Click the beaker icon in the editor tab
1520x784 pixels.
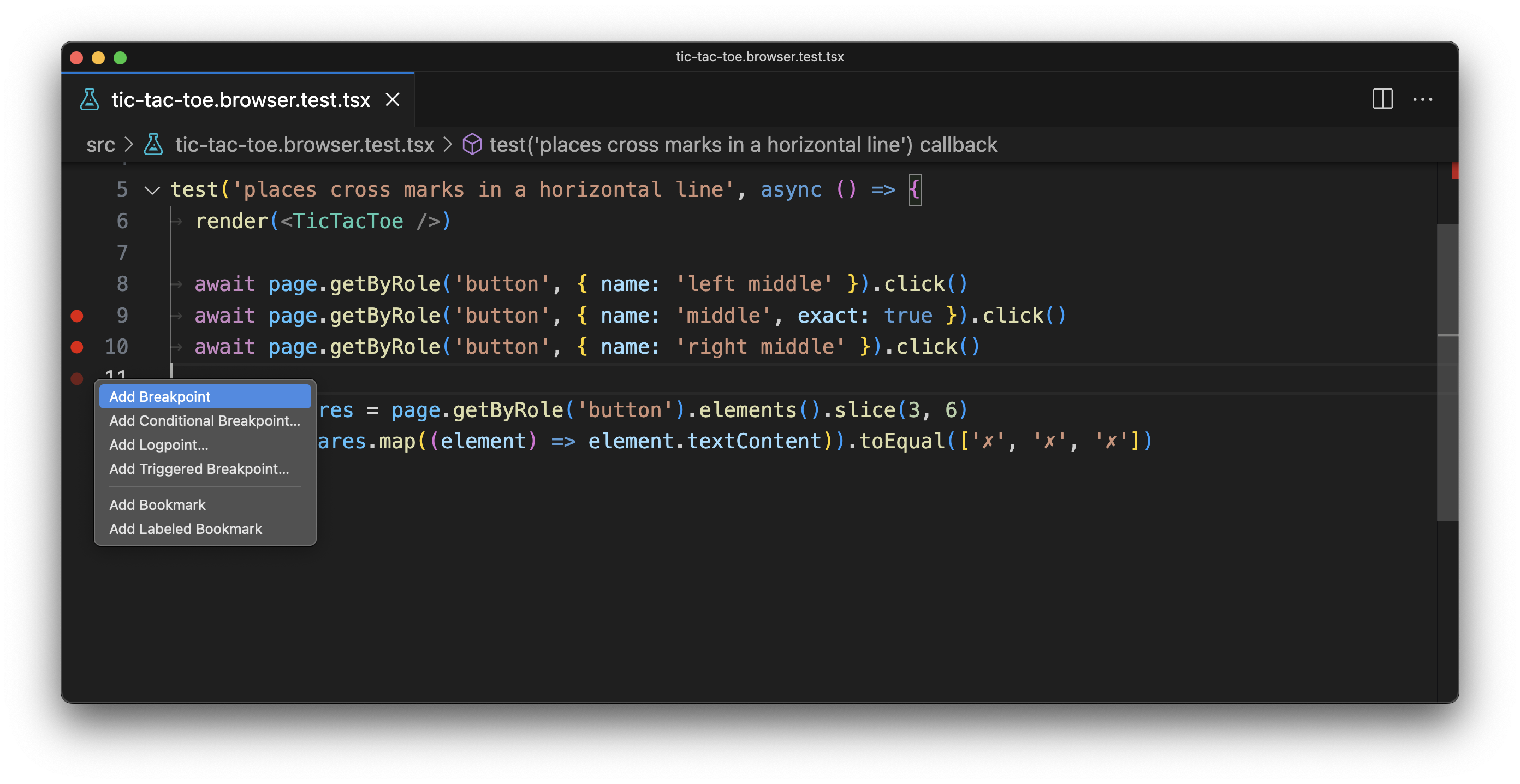(90, 100)
